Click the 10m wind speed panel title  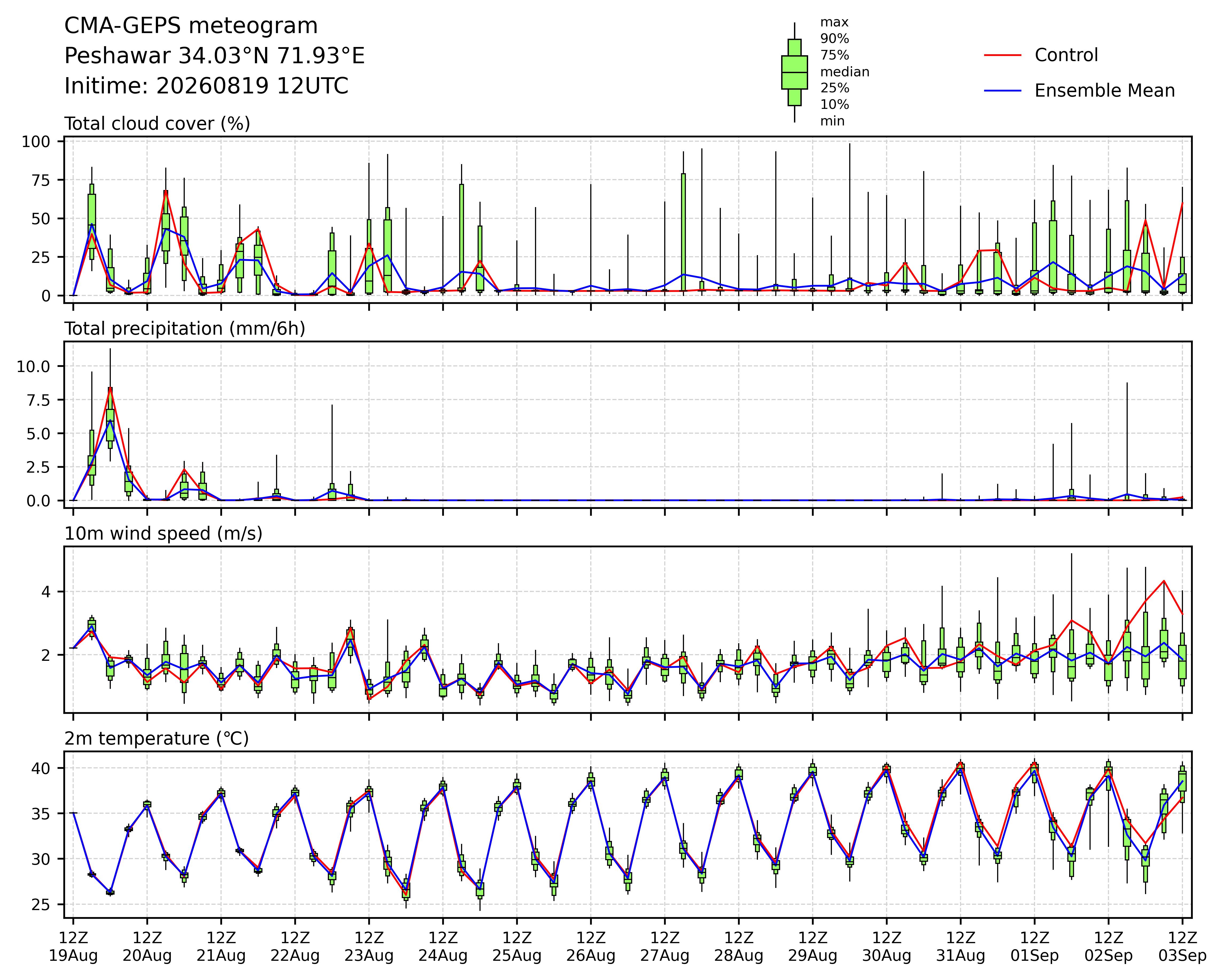pyautogui.click(x=163, y=534)
